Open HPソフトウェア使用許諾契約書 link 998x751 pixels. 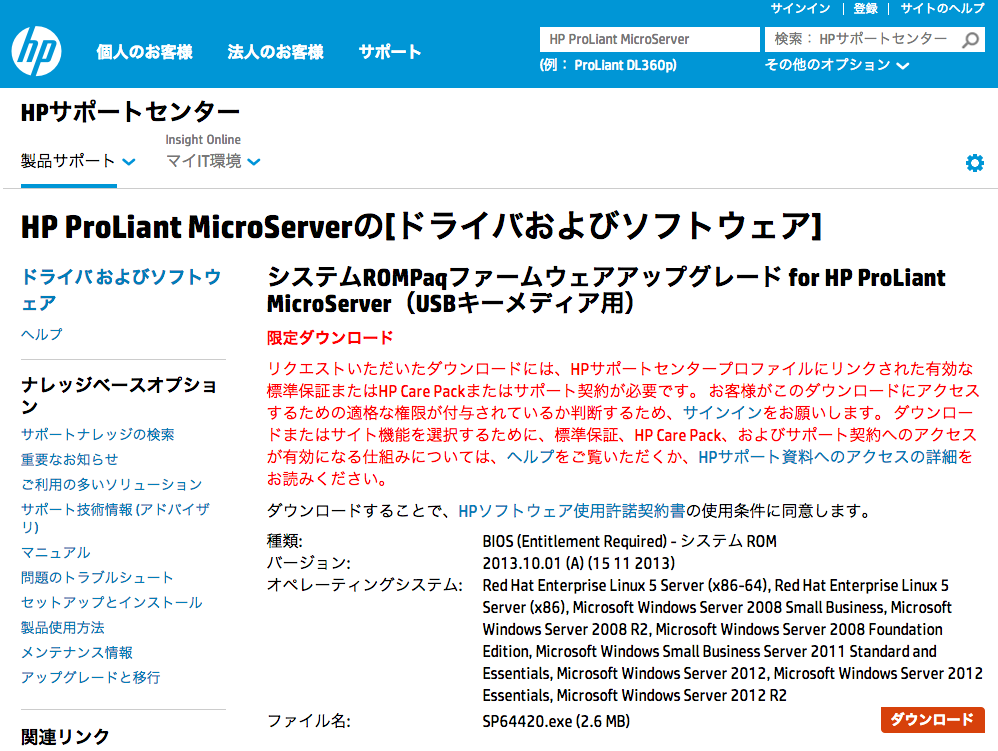coord(571,511)
